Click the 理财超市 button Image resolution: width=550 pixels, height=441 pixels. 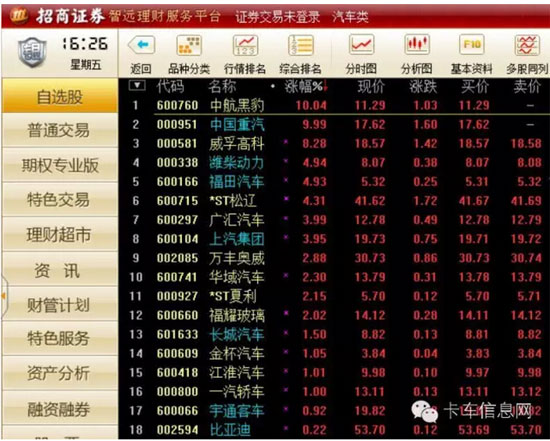pos(60,235)
